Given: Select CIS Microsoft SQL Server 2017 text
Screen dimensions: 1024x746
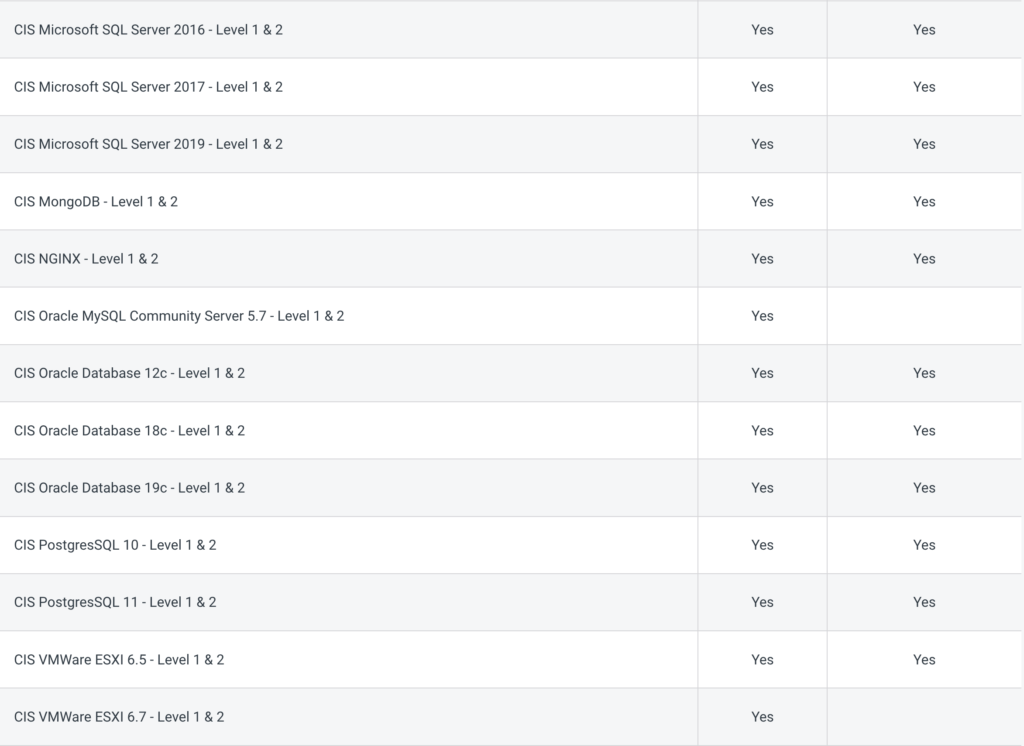Looking at the screenshot, I should point(148,87).
